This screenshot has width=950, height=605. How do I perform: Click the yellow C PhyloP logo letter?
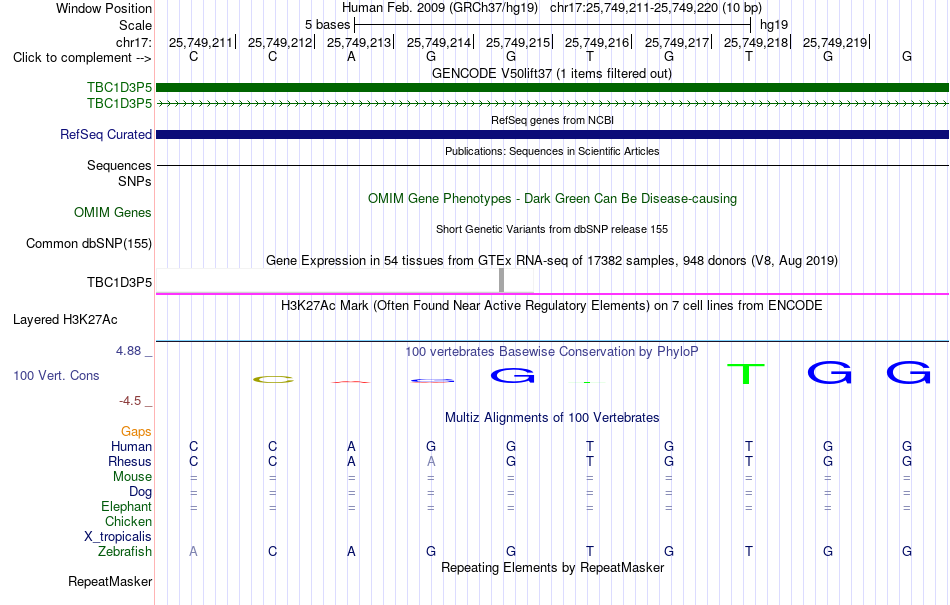pyautogui.click(x=273, y=380)
